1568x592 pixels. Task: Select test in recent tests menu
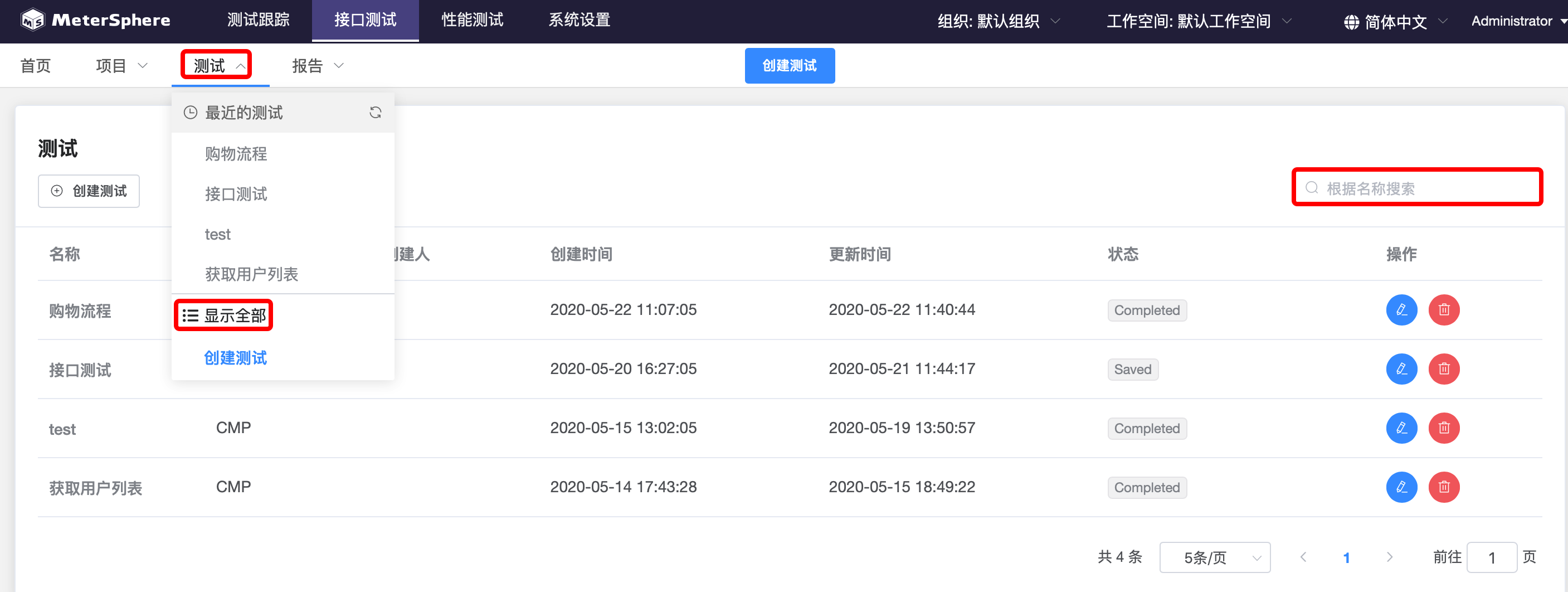pos(283,234)
